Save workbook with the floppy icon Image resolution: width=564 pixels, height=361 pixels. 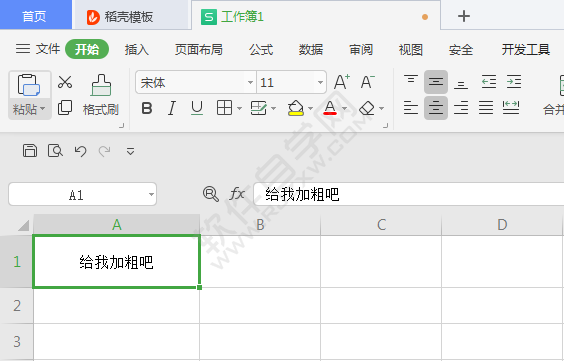click(x=30, y=151)
